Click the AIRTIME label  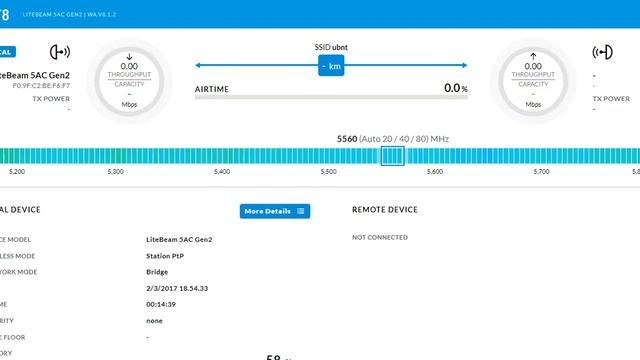click(x=211, y=89)
